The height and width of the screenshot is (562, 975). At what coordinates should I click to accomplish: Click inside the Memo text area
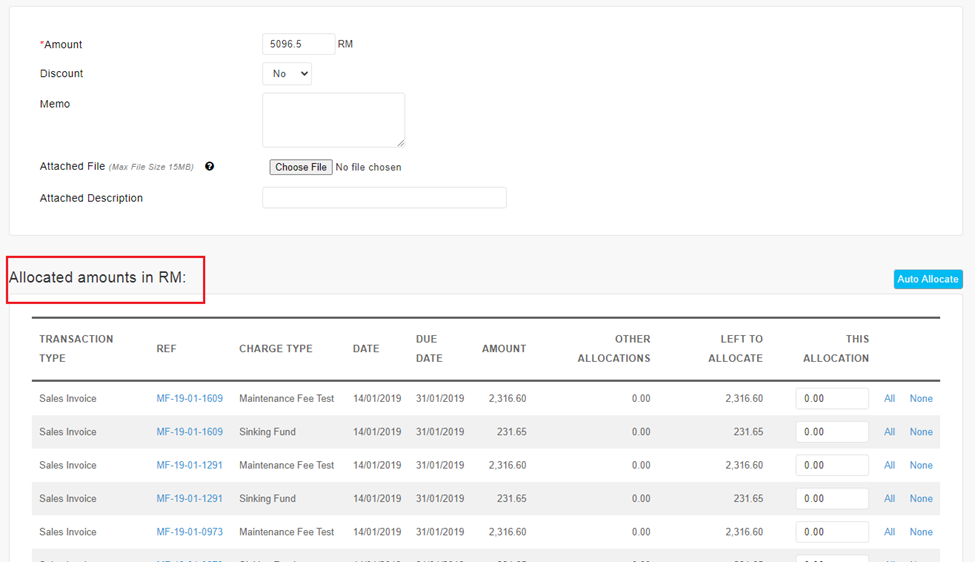pyautogui.click(x=333, y=120)
